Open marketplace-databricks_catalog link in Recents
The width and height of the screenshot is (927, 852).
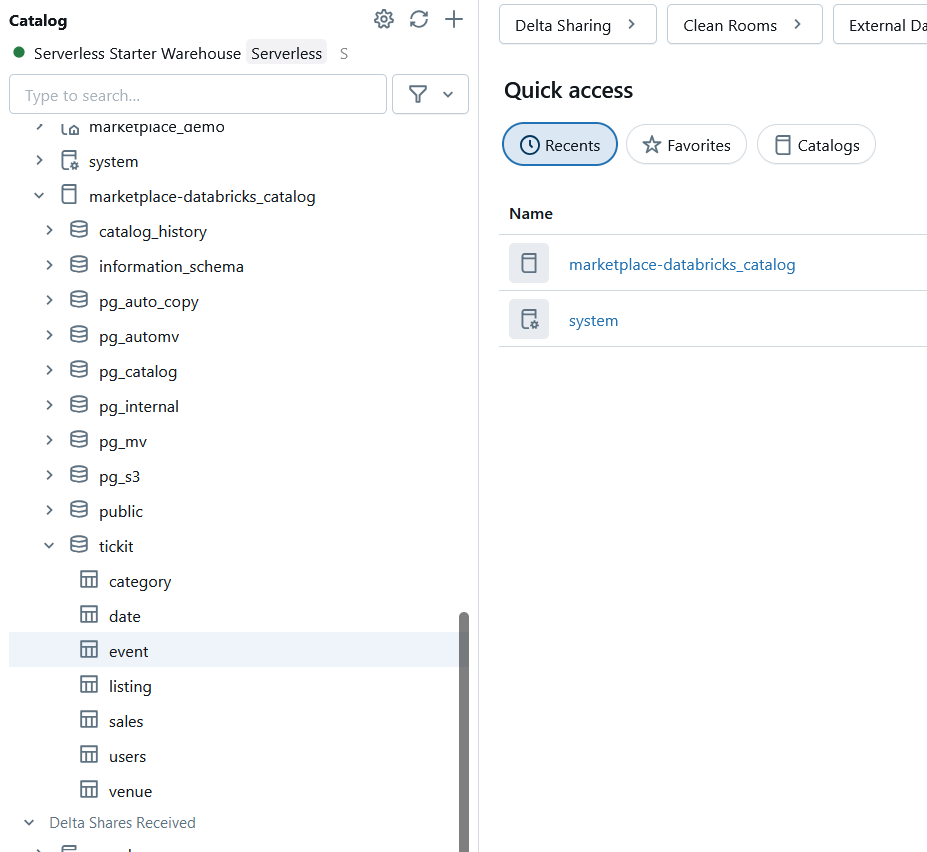pyautogui.click(x=682, y=265)
